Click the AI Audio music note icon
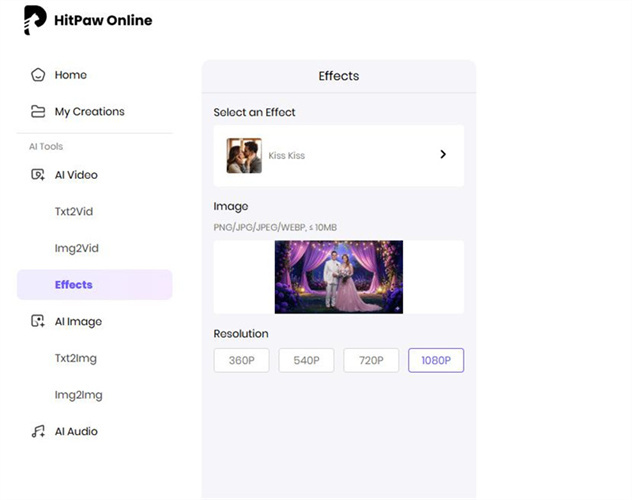This screenshot has height=500, width=632. 38,432
